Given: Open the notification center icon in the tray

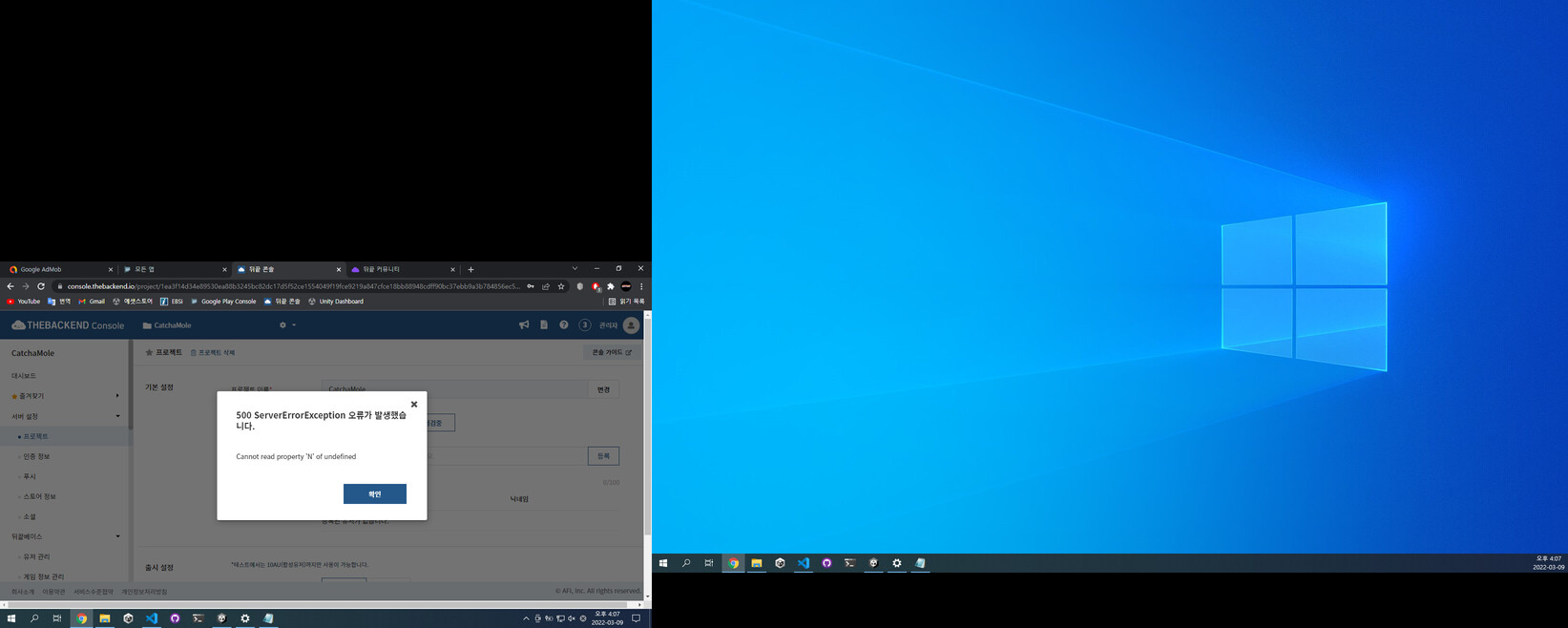Looking at the screenshot, I should click(x=637, y=618).
